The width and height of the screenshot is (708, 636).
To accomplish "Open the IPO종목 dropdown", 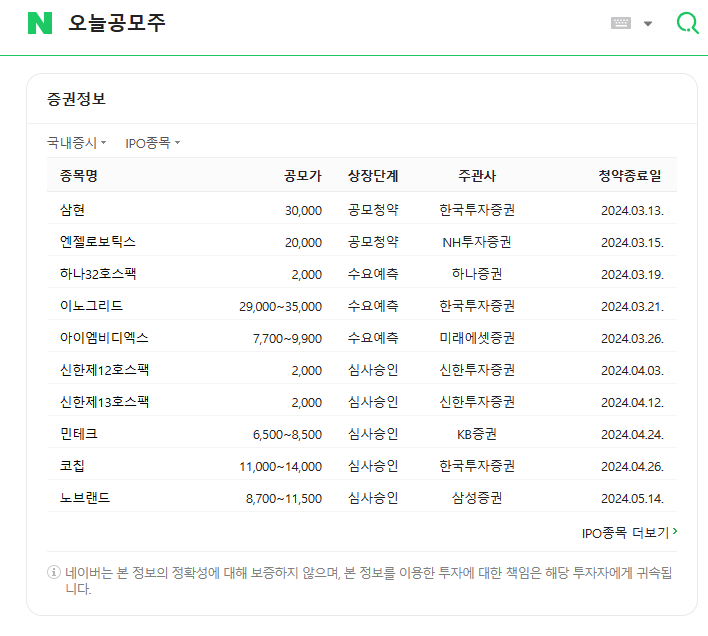I will pyautogui.click(x=153, y=143).
